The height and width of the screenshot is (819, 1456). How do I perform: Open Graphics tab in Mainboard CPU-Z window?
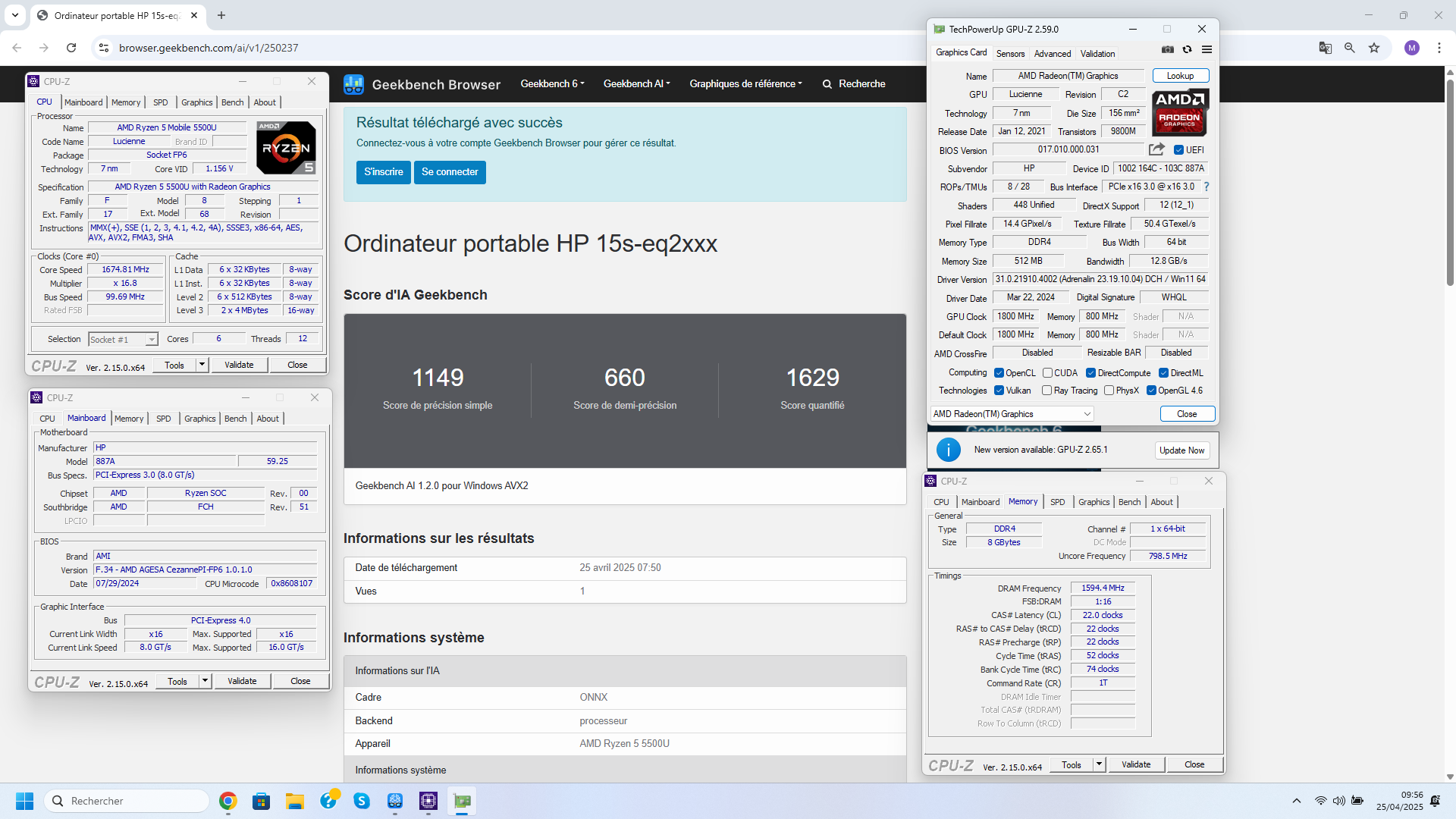pyautogui.click(x=200, y=419)
